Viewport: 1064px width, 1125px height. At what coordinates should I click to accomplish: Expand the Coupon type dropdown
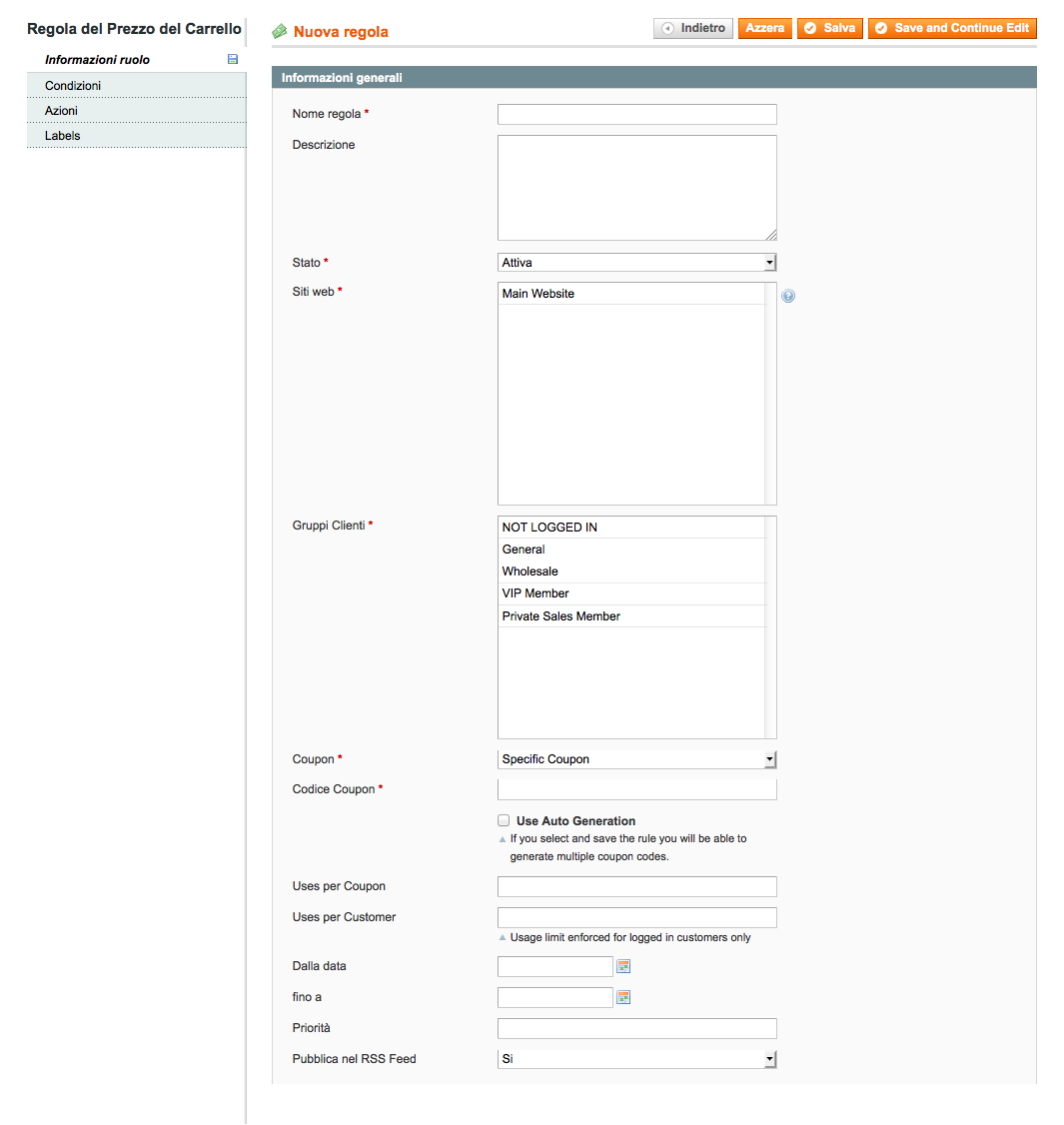point(636,759)
